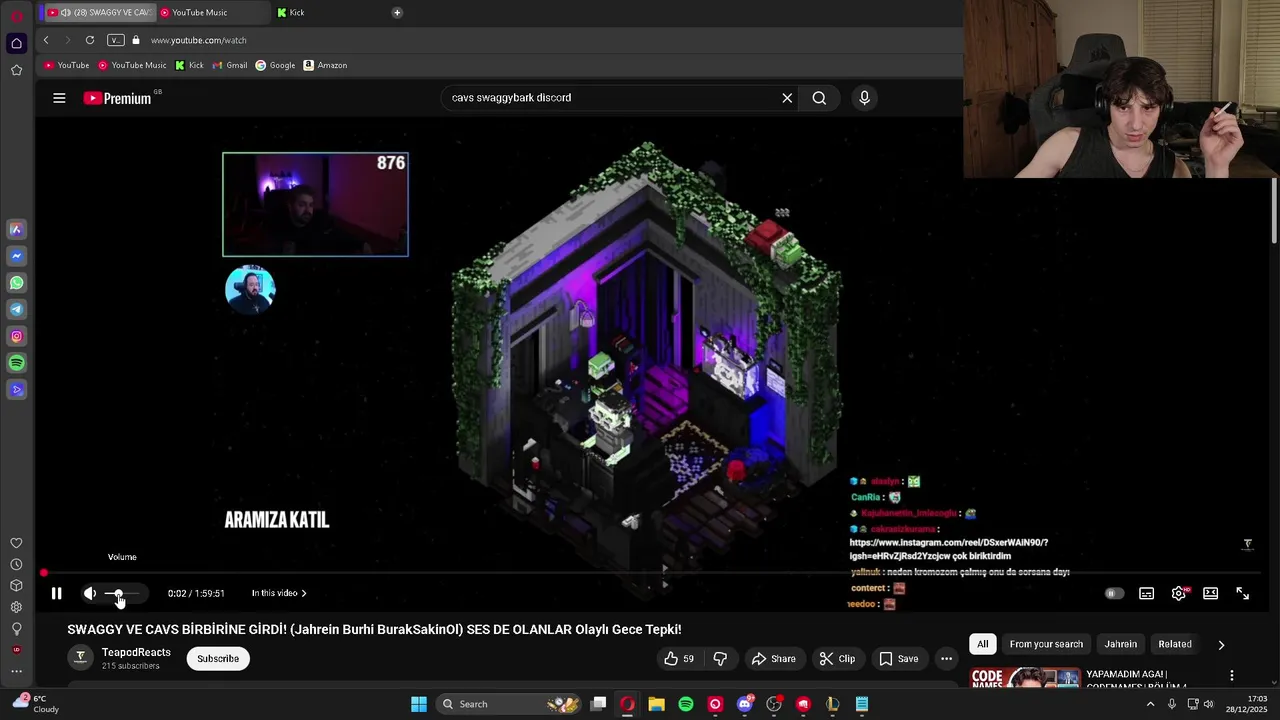
Task: Go back to the previous page
Action: (46, 40)
